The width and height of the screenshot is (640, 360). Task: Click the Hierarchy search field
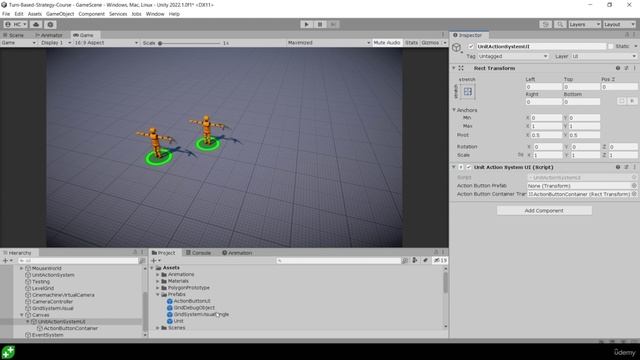(78, 260)
